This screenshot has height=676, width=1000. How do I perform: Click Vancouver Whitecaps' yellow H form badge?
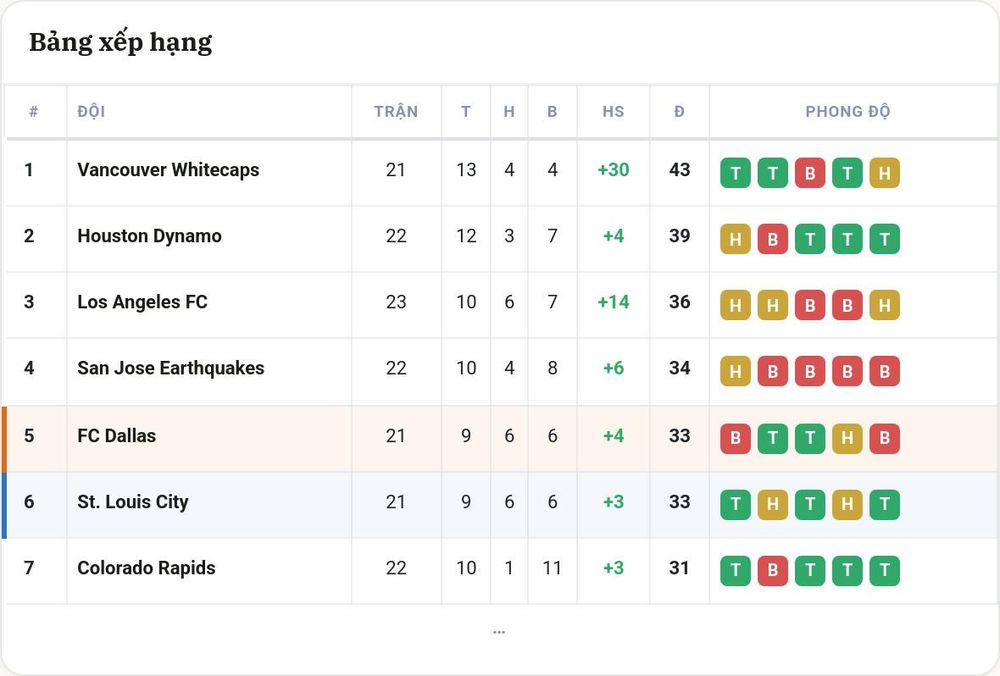[885, 173]
